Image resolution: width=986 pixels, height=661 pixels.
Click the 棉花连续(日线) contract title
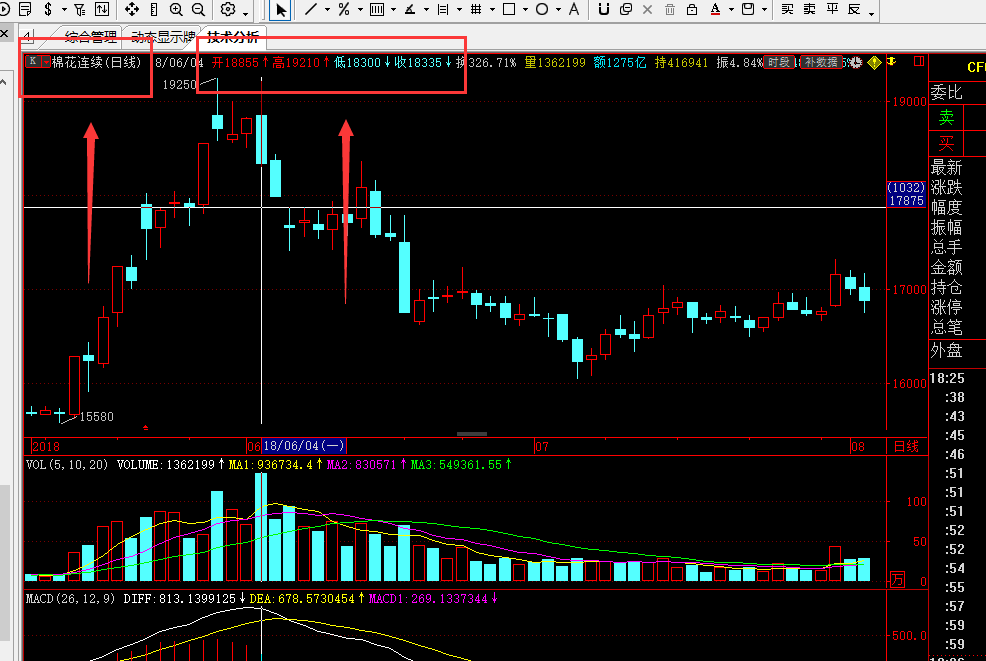pyautogui.click(x=96, y=62)
